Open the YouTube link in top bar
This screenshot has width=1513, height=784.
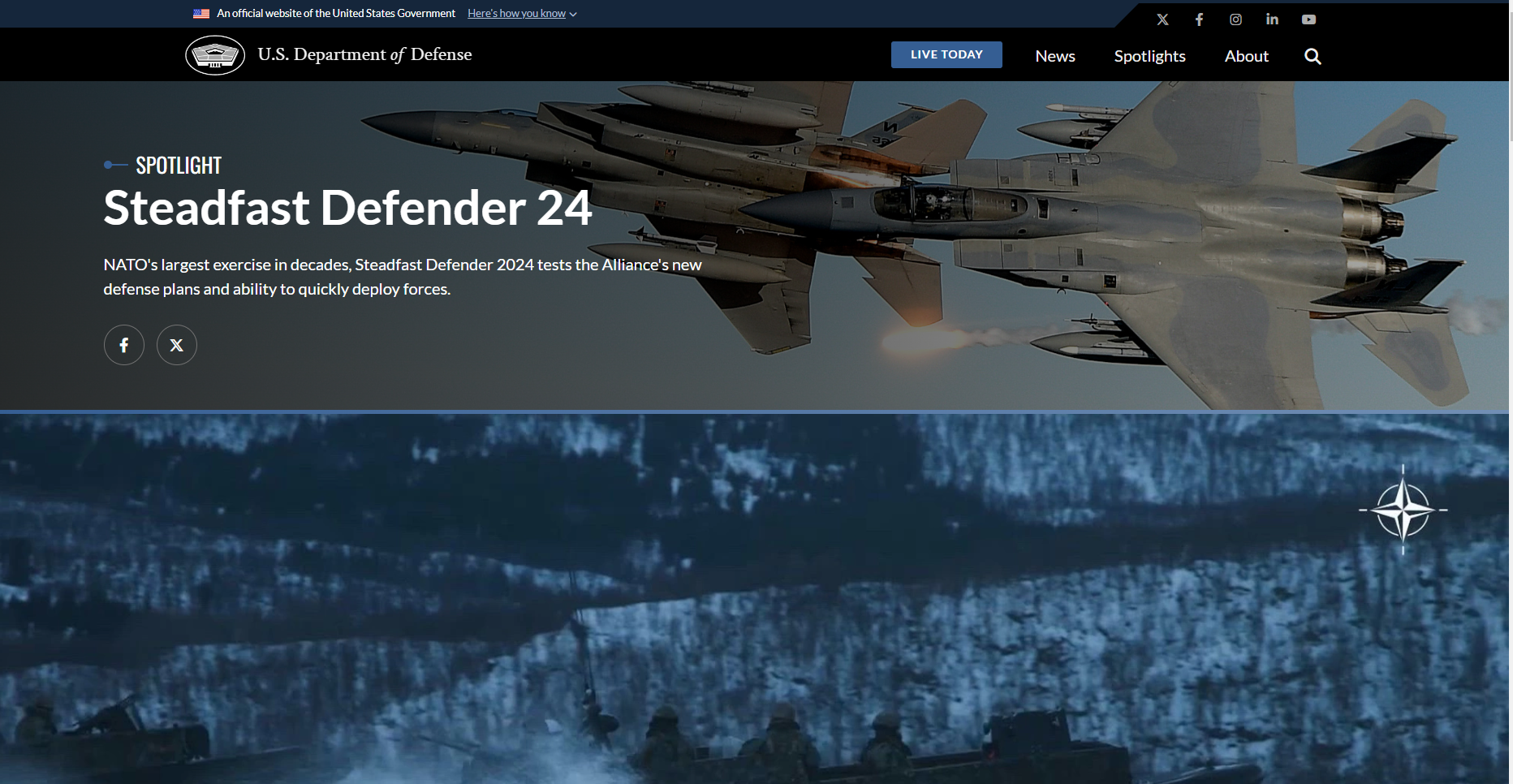tap(1308, 19)
